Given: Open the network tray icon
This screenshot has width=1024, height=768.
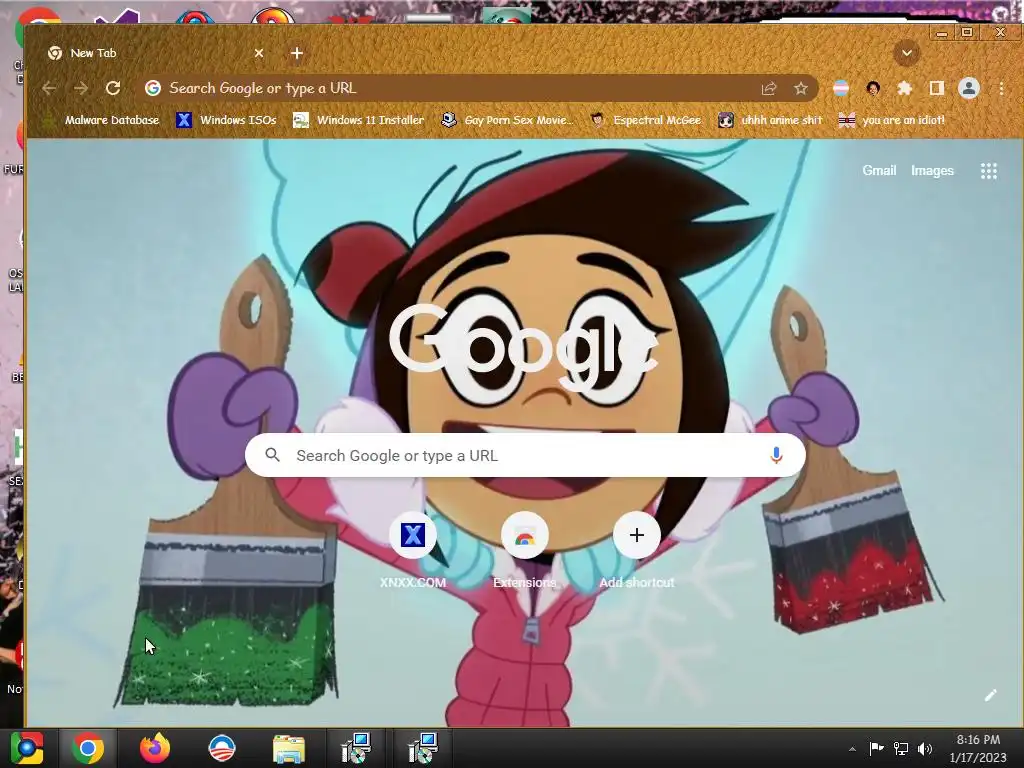Looking at the screenshot, I should click(901, 748).
